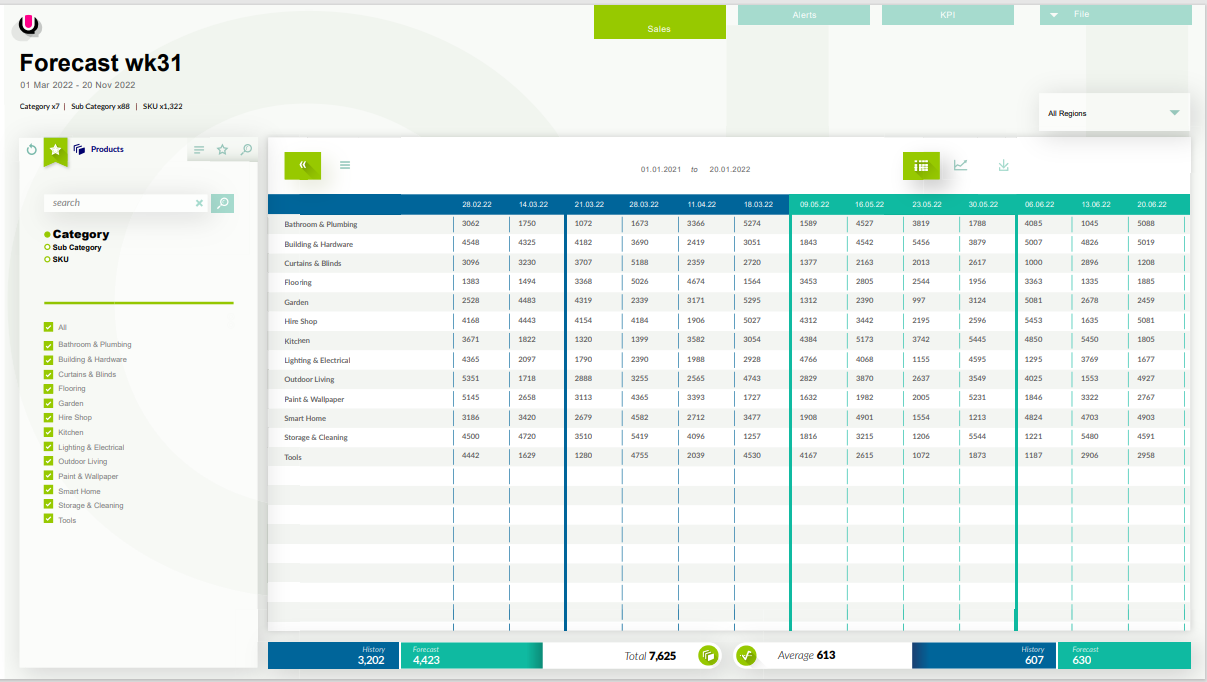Screen dimensions: 1207x682
Task: Click the app logo at top left
Action: click(30, 26)
